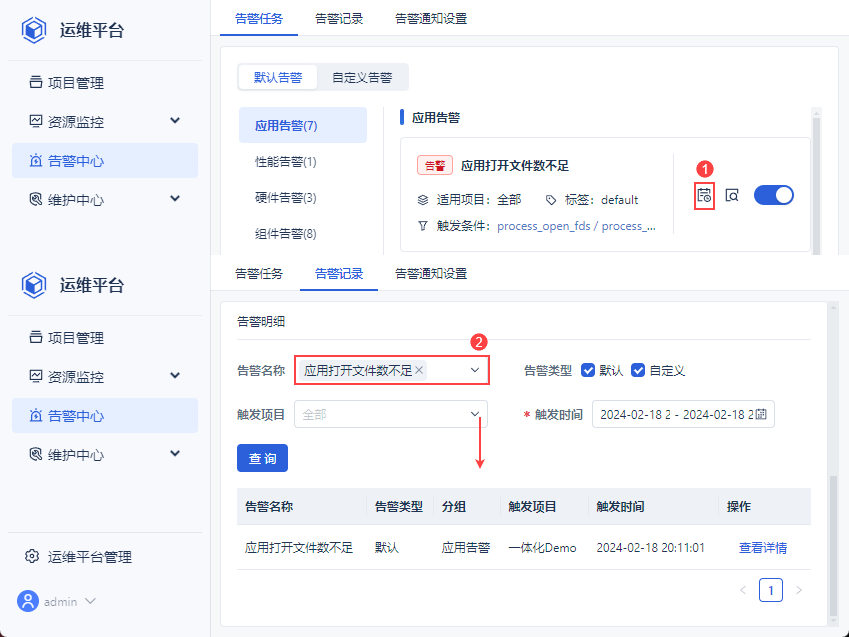
Task: Uncheck the 自定义 alarm type checkbox
Action: coord(638,371)
